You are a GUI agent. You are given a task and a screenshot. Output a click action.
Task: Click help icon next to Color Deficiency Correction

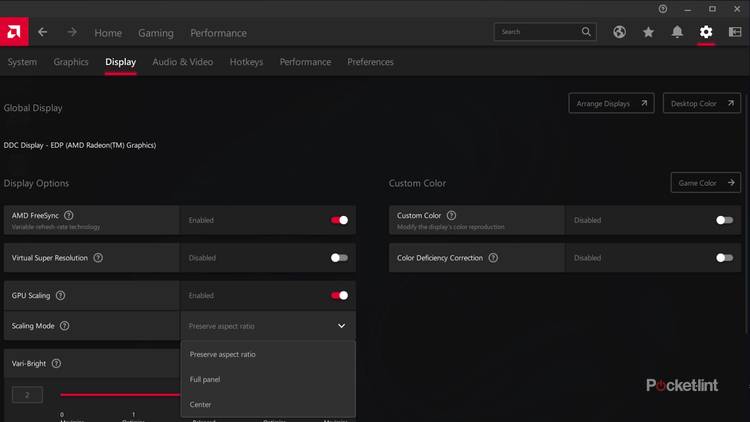pos(494,258)
